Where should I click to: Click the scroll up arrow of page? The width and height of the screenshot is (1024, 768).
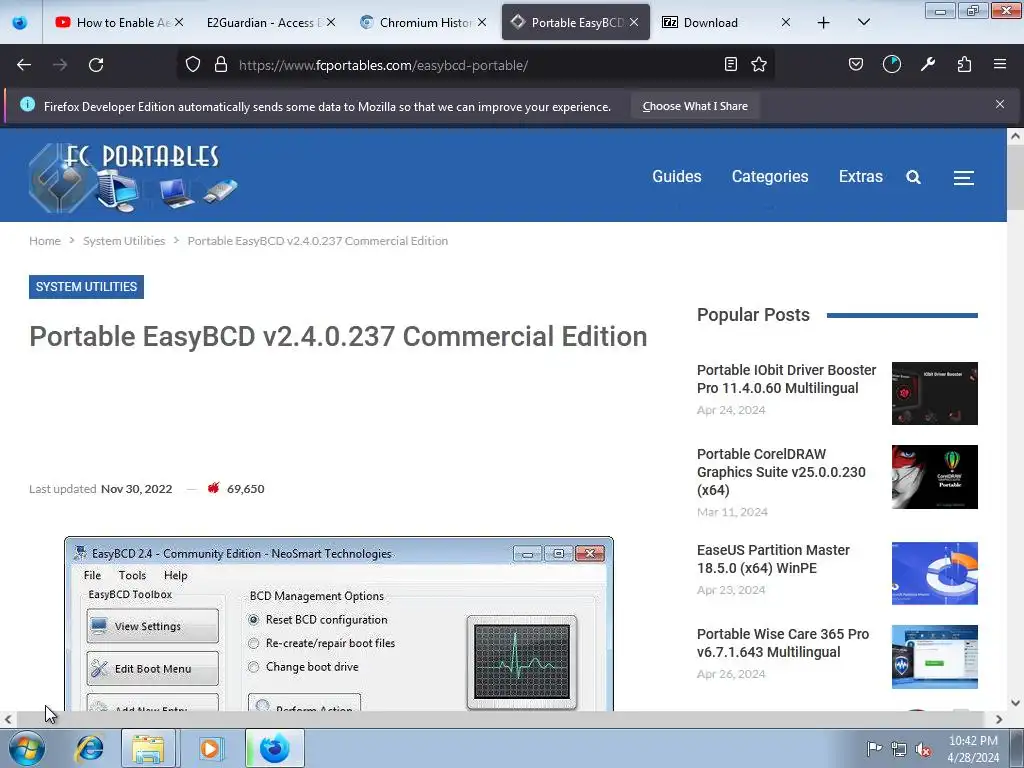click(x=1015, y=136)
